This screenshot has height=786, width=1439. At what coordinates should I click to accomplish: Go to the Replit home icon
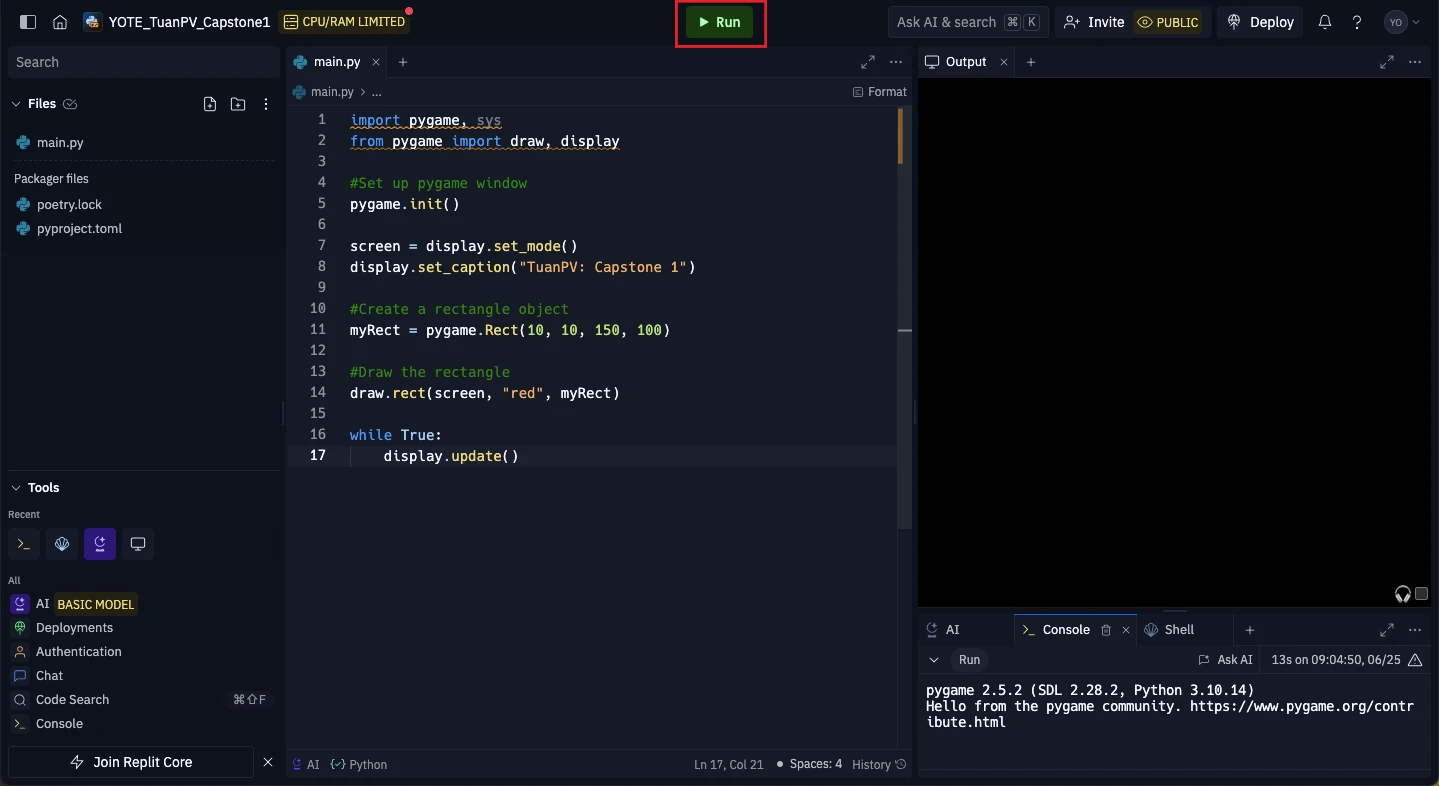60,22
